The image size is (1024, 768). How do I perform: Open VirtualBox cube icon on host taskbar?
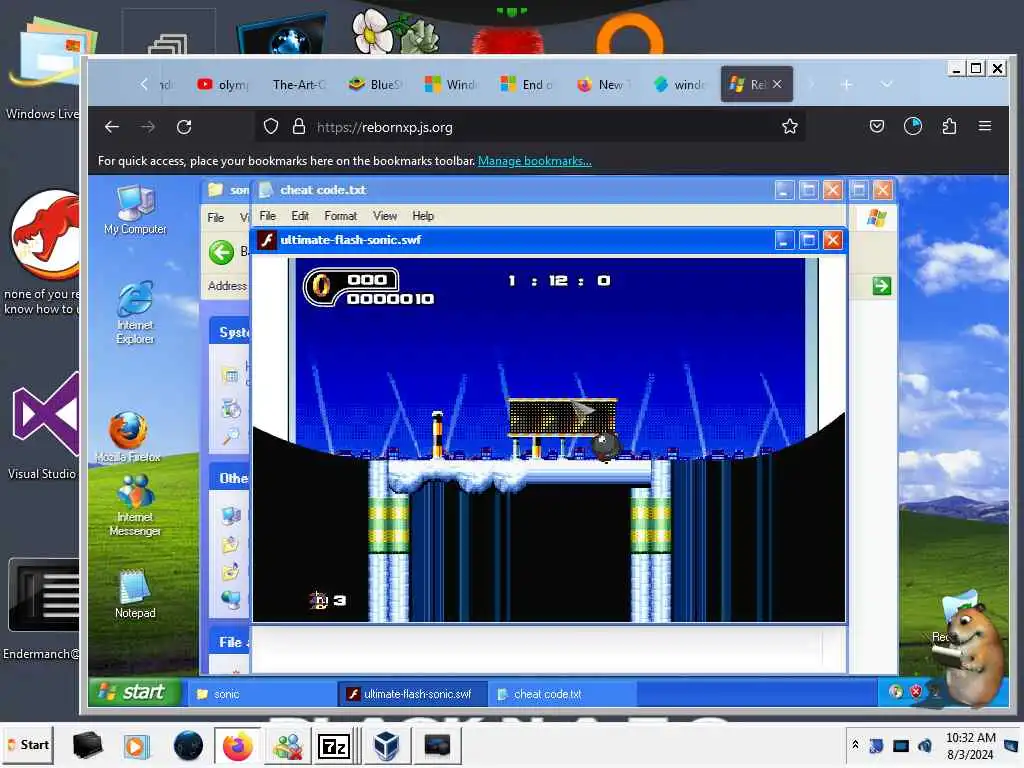coord(385,746)
